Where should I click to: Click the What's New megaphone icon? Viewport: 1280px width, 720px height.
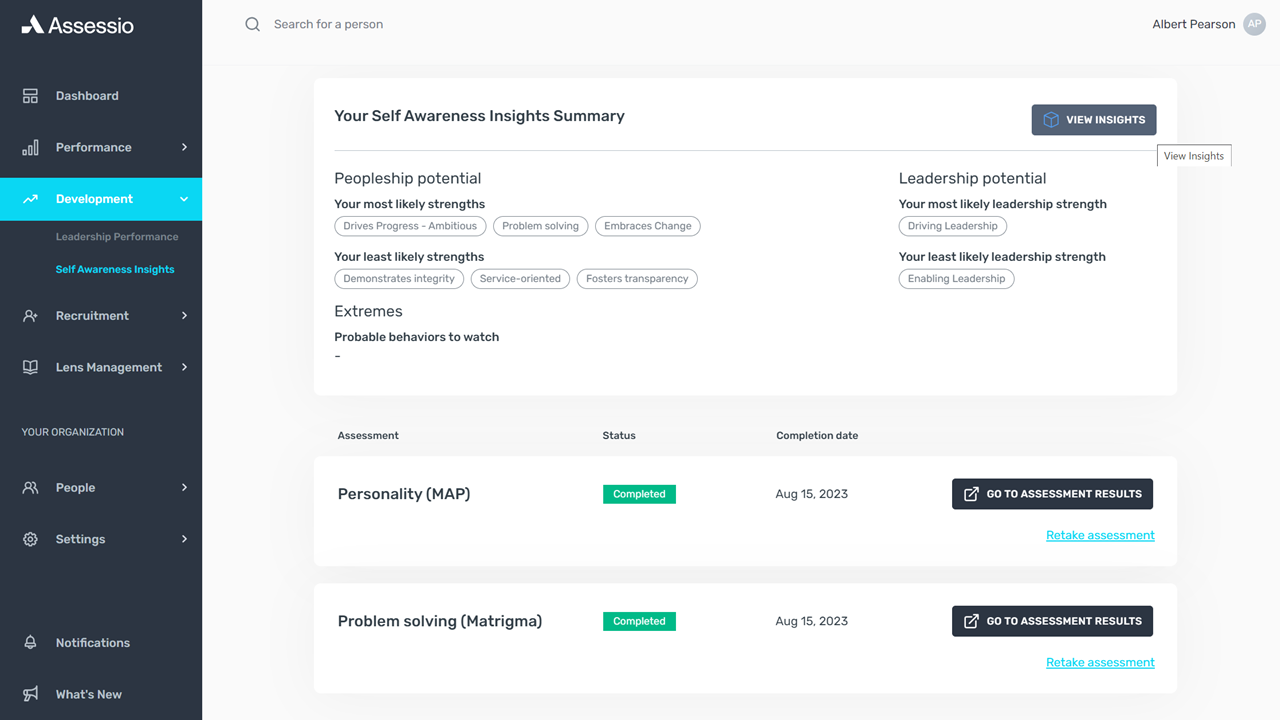(30, 694)
